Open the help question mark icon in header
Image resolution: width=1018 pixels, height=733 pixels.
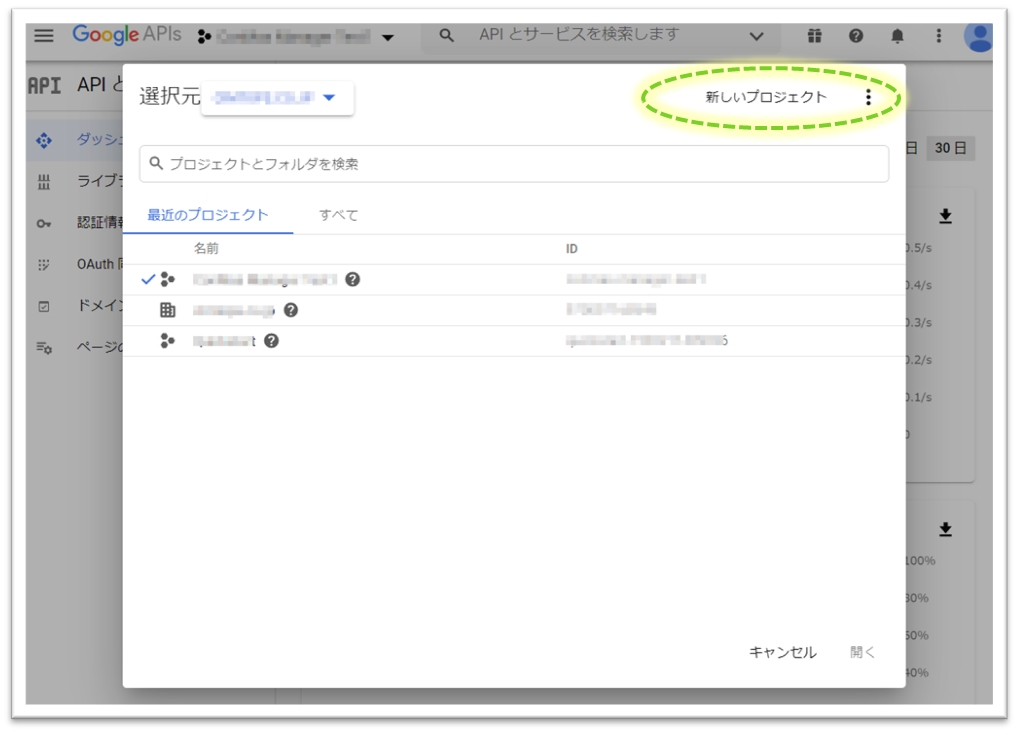pyautogui.click(x=856, y=36)
